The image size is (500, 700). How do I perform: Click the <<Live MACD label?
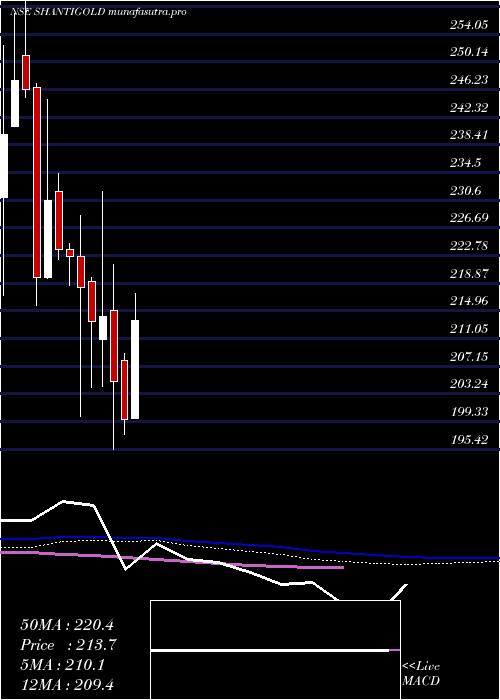pyautogui.click(x=421, y=674)
